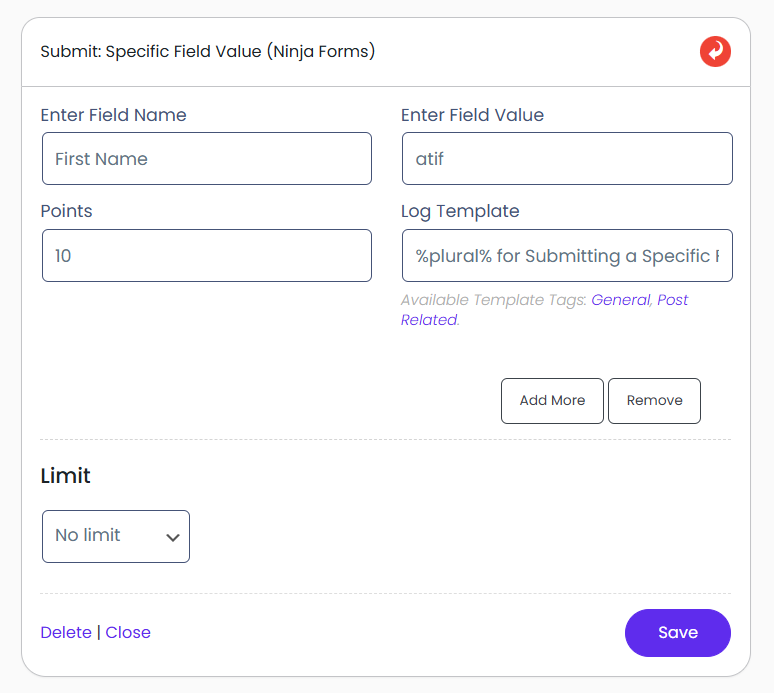Click the Submit: Specific Field Value header title
The width and height of the screenshot is (774, 693).
tap(208, 51)
